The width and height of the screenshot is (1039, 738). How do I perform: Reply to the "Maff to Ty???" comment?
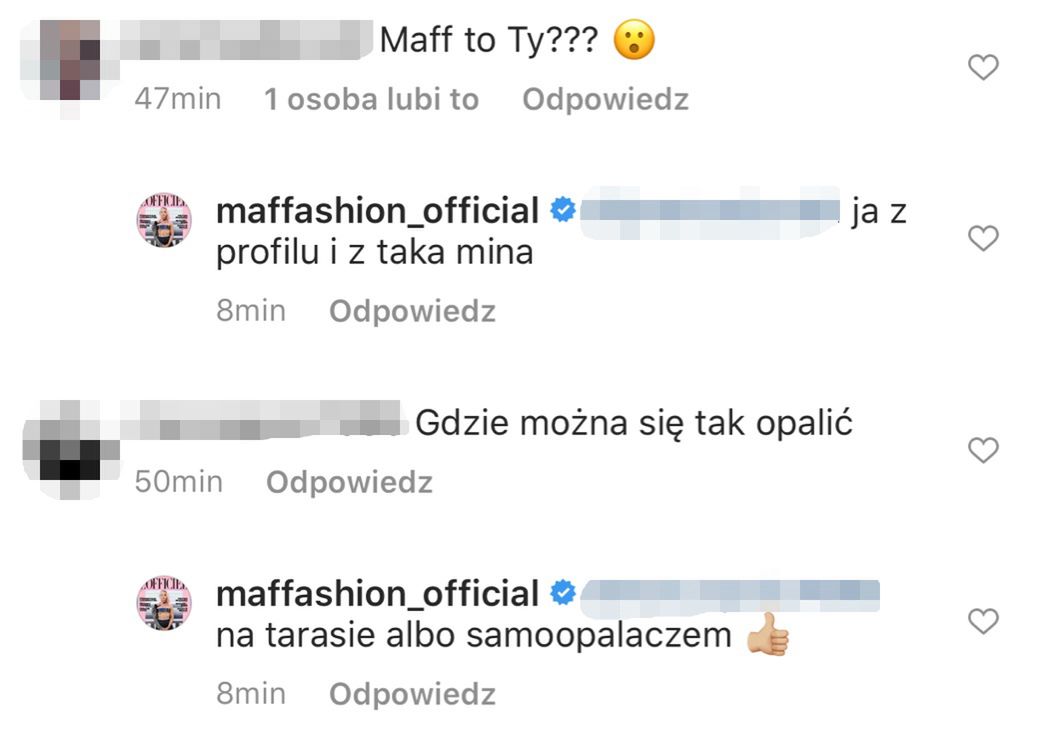[605, 100]
